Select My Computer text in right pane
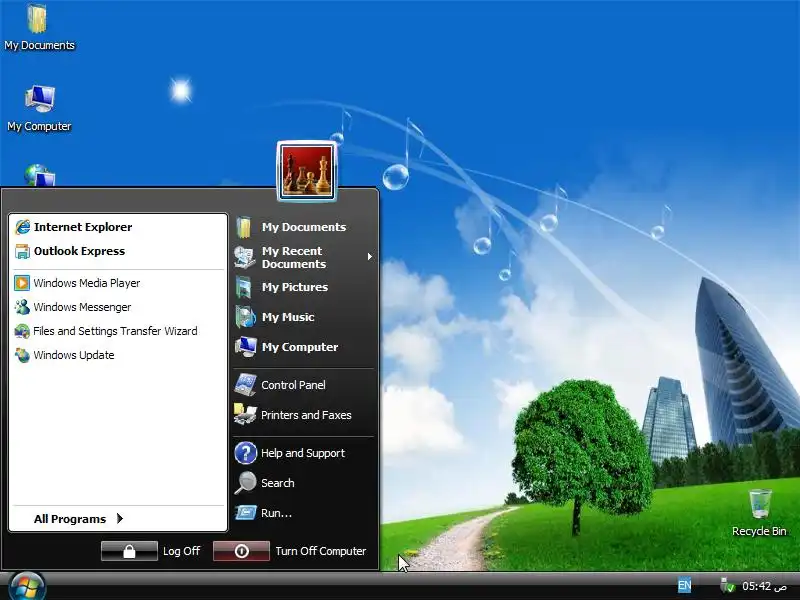 [x=299, y=347]
